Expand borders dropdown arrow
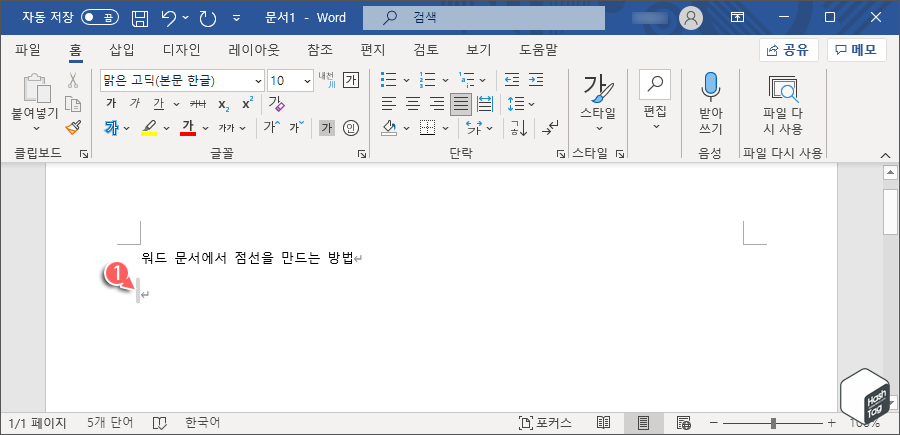 [x=444, y=129]
